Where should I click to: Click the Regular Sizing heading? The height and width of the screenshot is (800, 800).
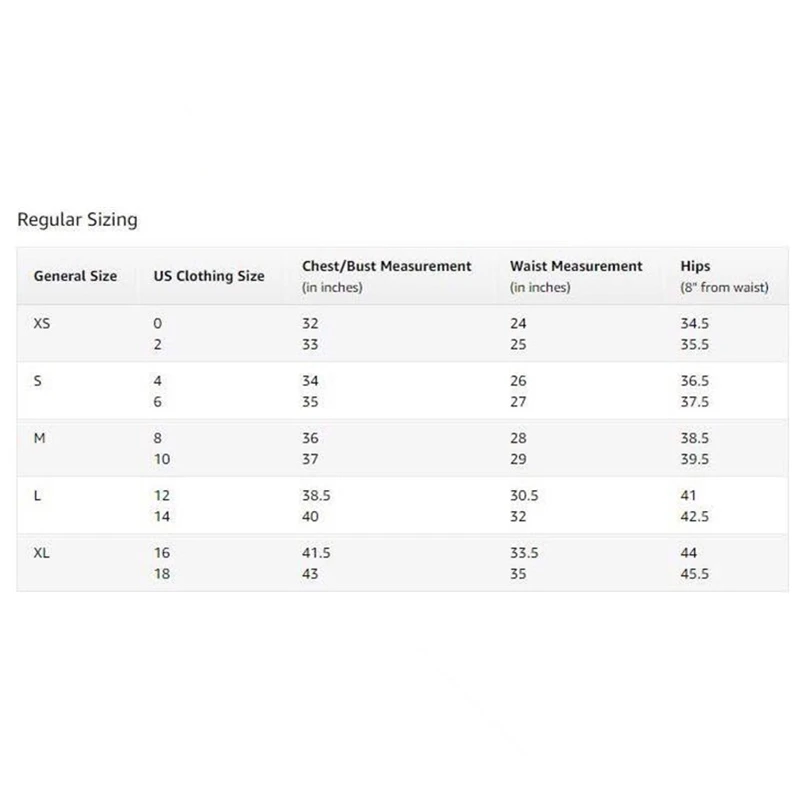(78, 220)
